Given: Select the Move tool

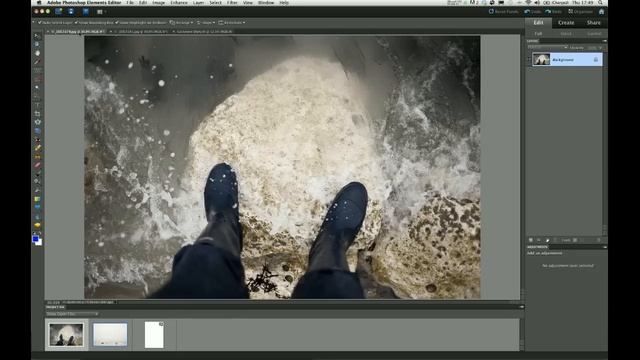Looking at the screenshot, I should (x=37, y=36).
